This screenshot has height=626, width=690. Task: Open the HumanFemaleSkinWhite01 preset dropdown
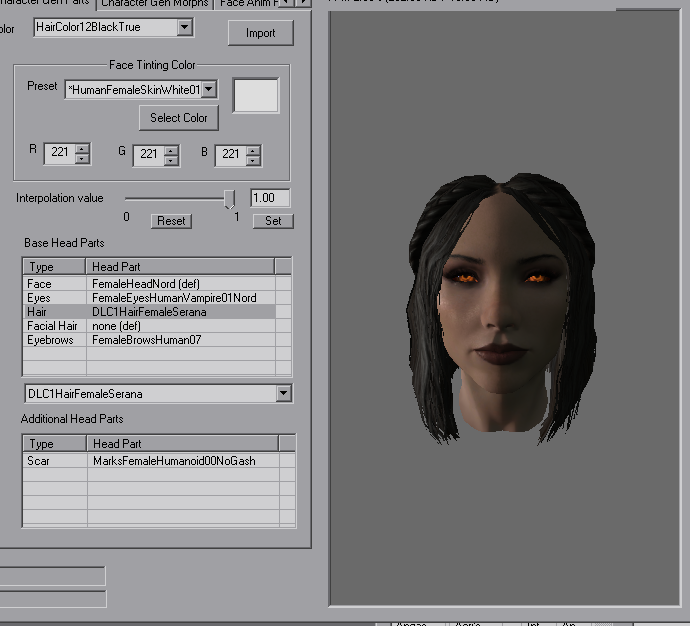click(209, 90)
